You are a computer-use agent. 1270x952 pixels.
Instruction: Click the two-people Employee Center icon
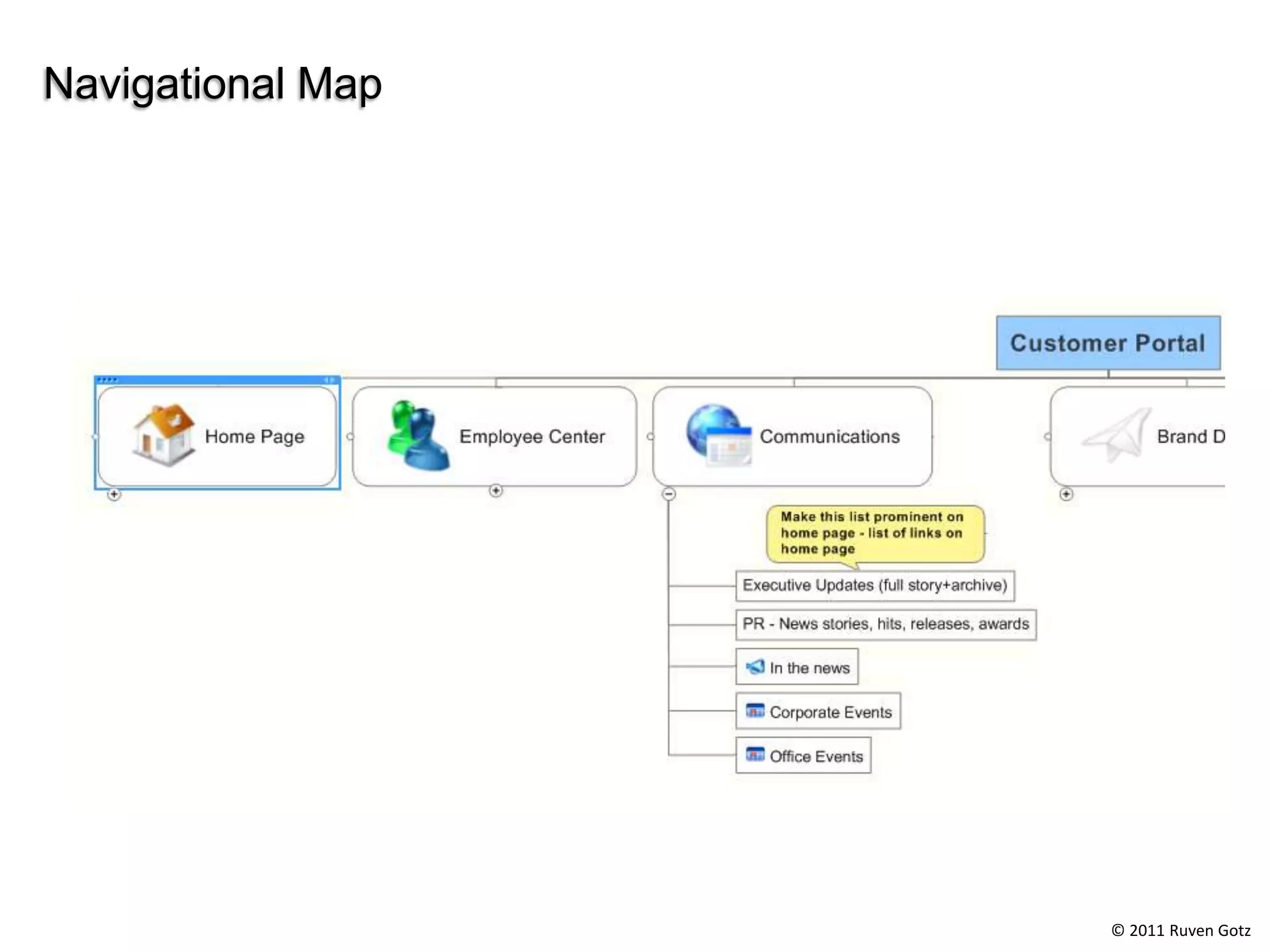(x=417, y=435)
